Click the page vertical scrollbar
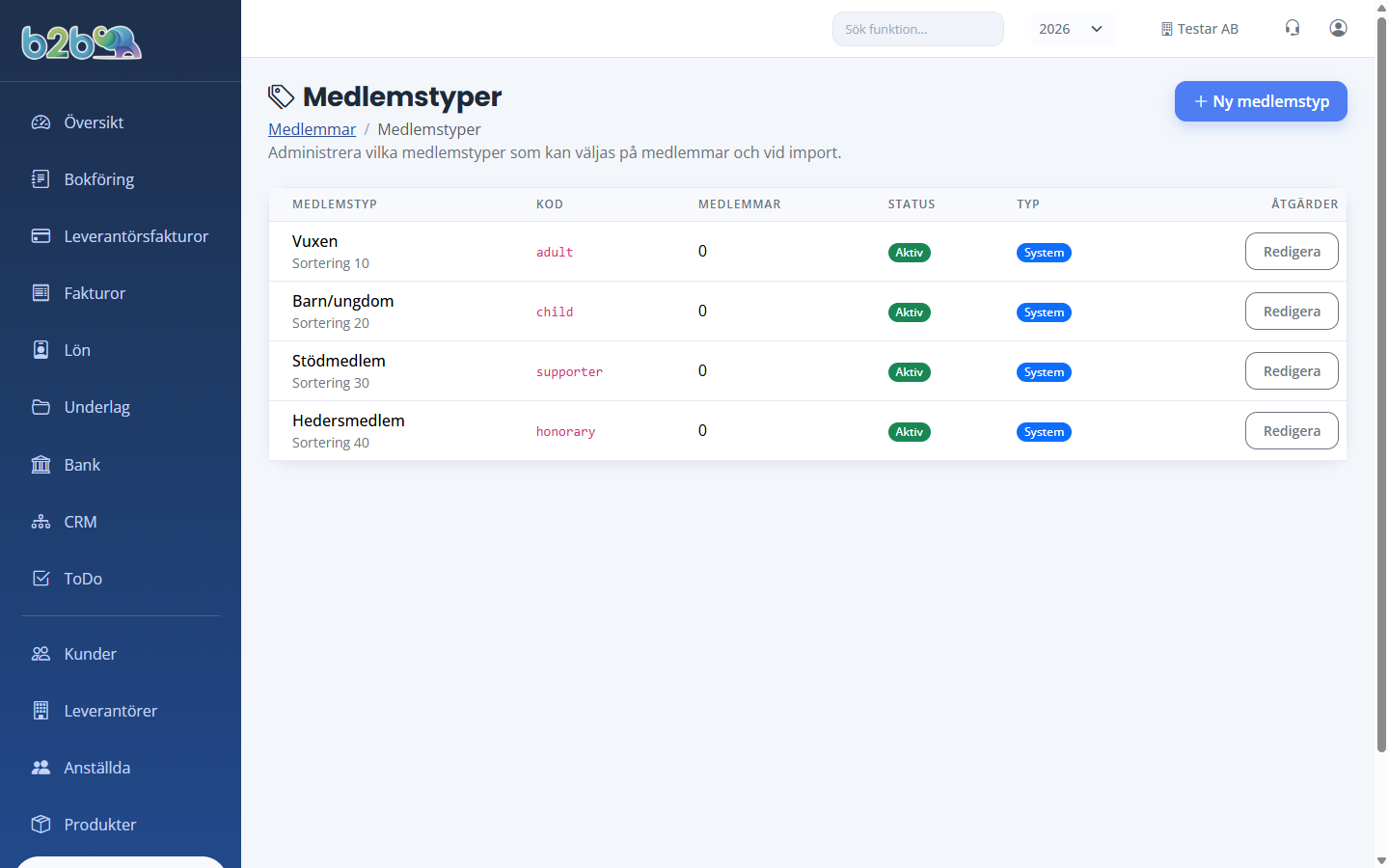The width and height of the screenshot is (1389, 868). (x=1381, y=386)
